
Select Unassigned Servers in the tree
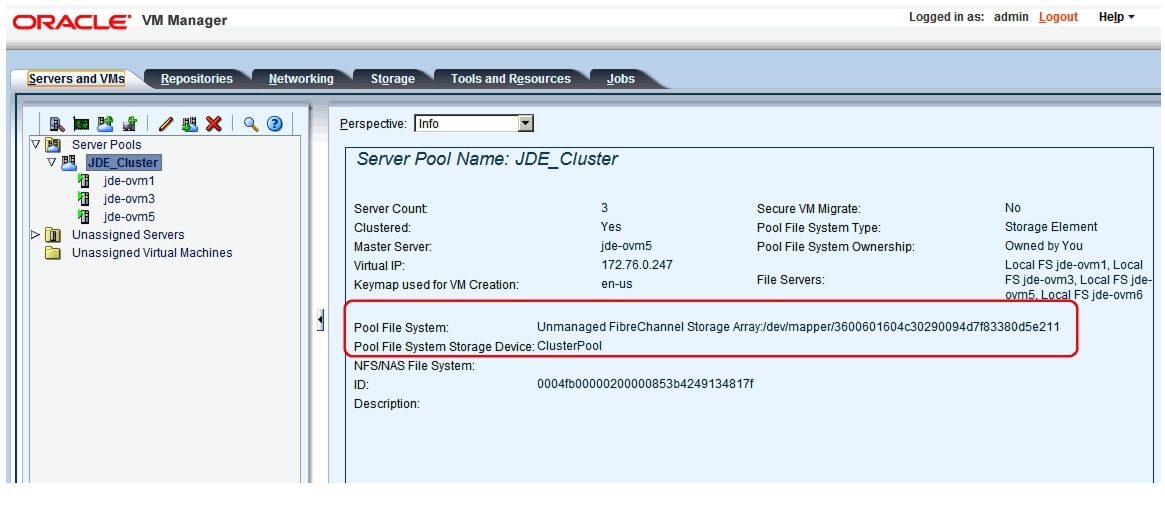point(128,235)
